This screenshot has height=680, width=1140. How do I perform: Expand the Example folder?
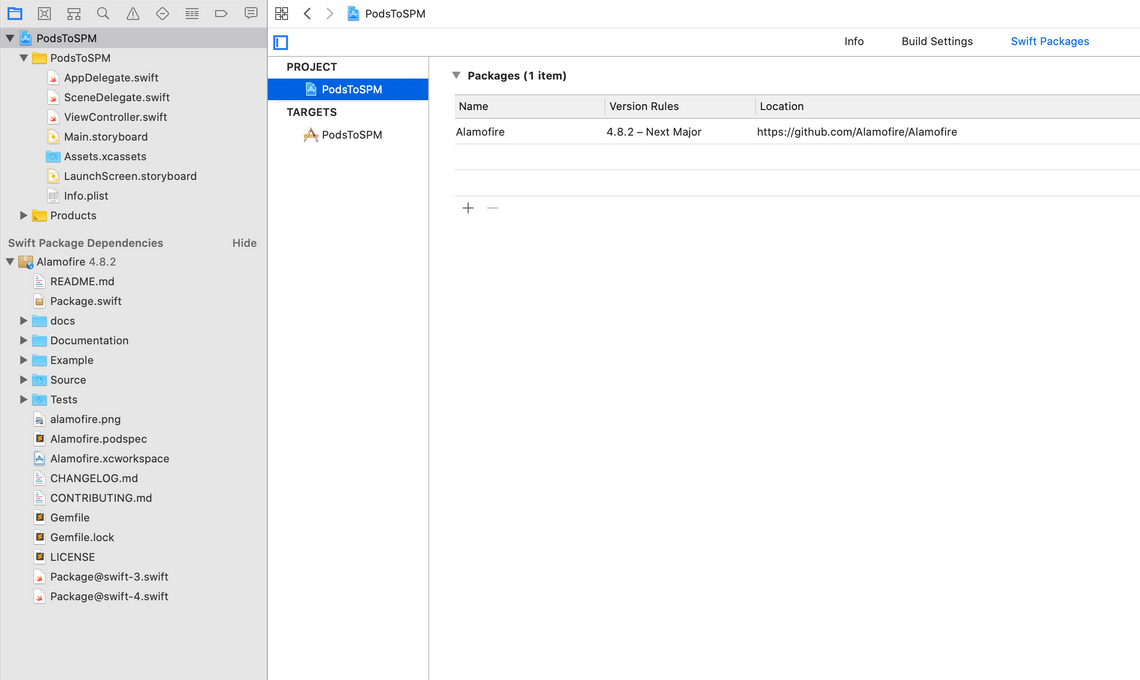pyautogui.click(x=23, y=360)
